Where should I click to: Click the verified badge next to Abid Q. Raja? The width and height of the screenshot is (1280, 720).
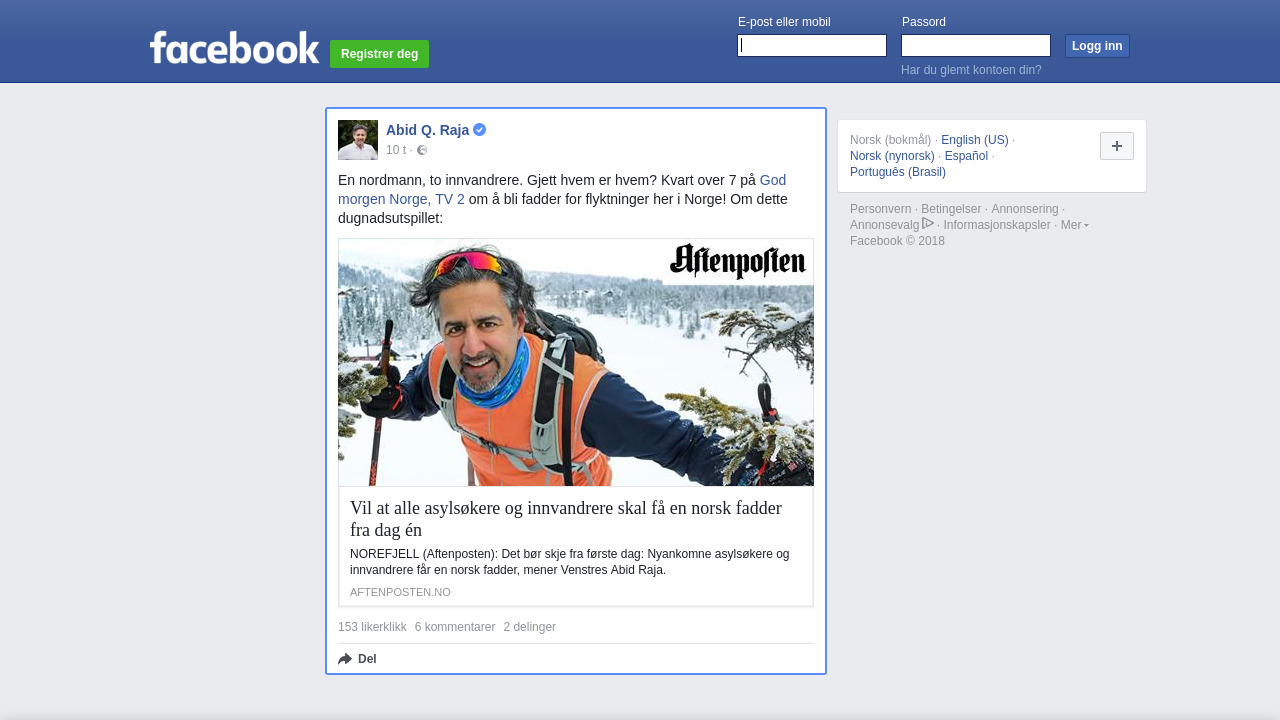(x=480, y=130)
